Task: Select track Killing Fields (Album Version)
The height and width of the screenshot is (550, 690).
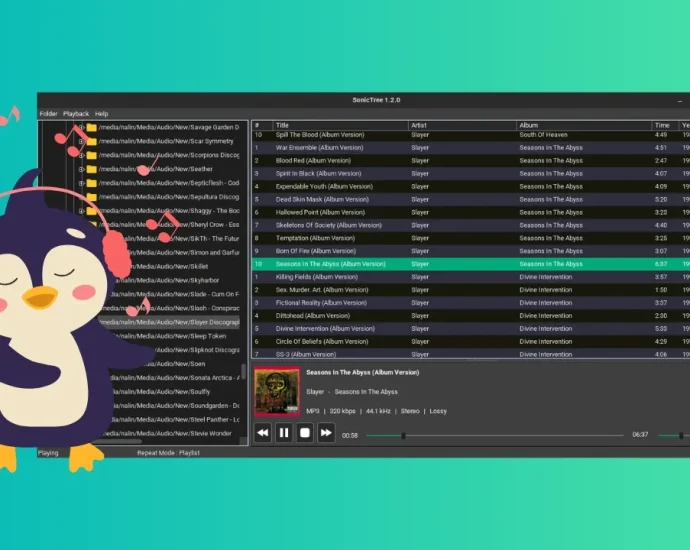Action: pyautogui.click(x=471, y=277)
